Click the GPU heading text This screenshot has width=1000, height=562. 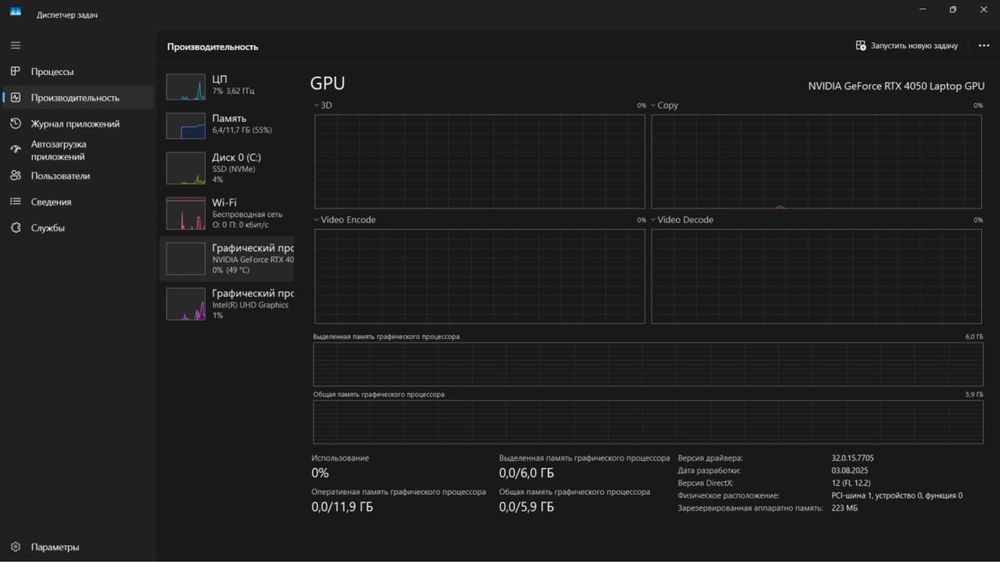[328, 84]
